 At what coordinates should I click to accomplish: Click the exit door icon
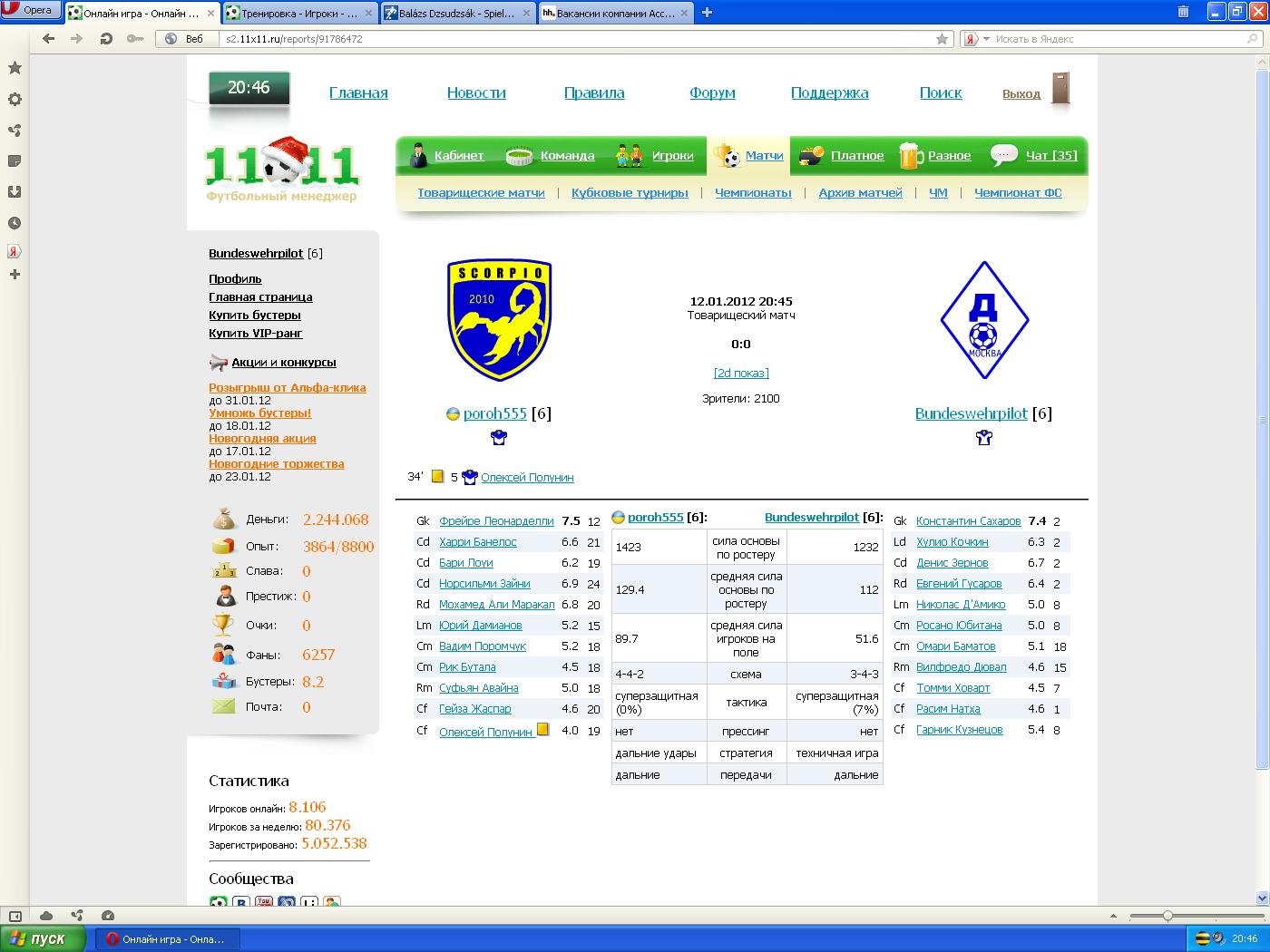point(1060,90)
